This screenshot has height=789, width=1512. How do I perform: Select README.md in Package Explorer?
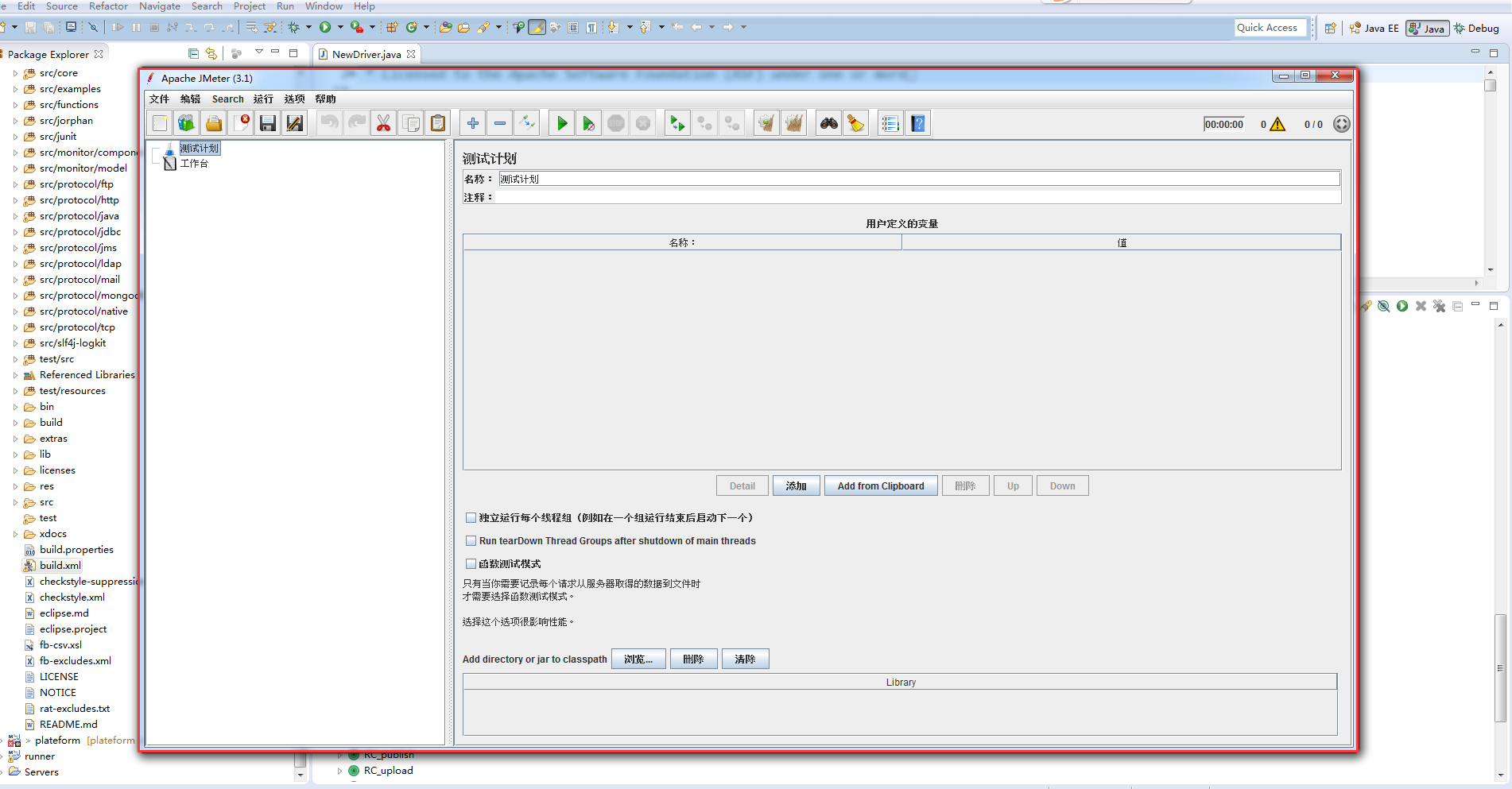point(68,725)
